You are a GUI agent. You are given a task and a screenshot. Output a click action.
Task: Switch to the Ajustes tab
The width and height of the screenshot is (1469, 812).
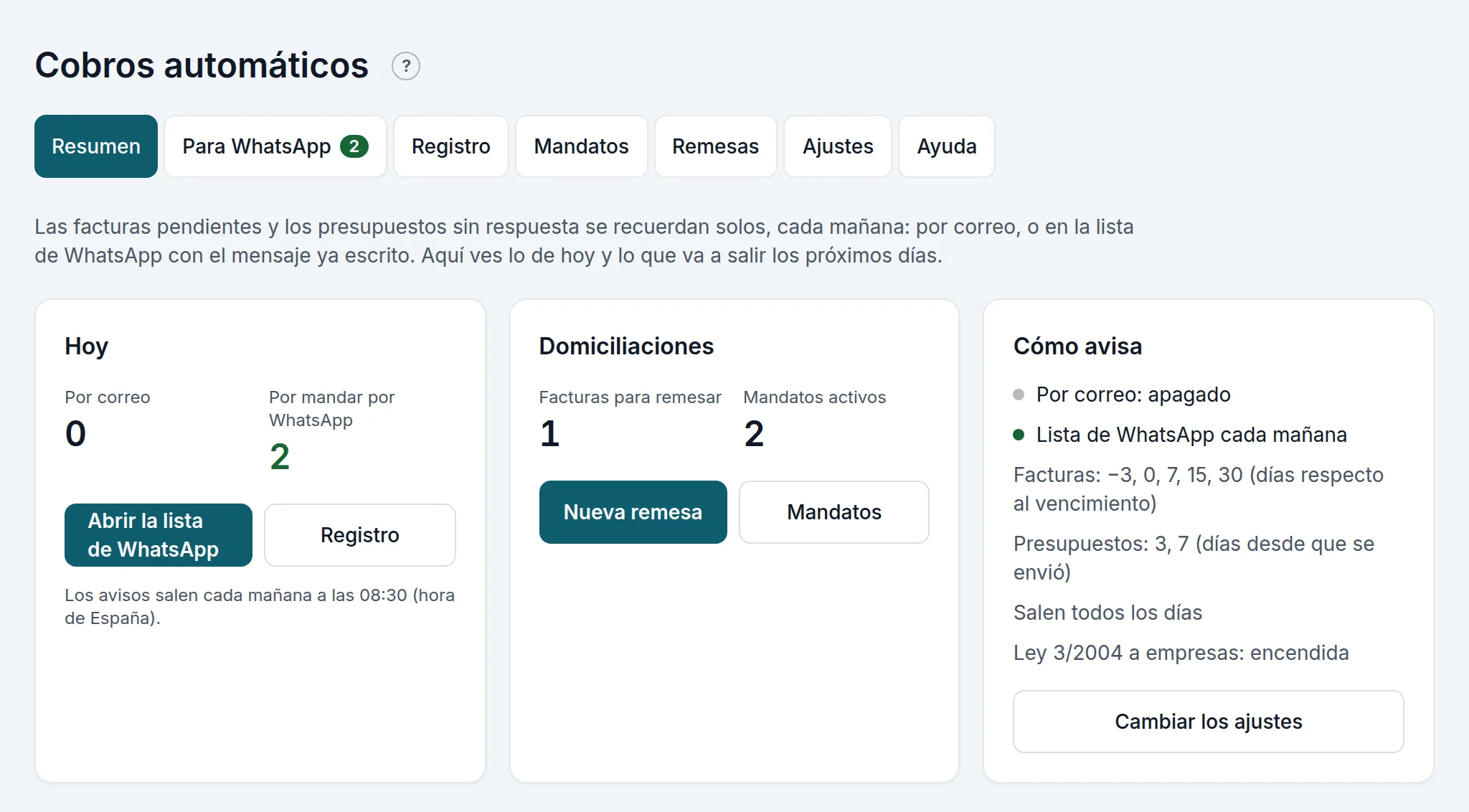point(838,146)
